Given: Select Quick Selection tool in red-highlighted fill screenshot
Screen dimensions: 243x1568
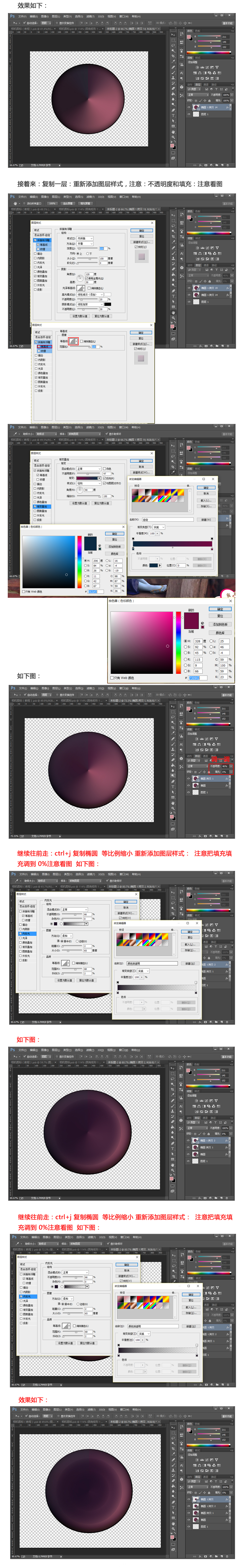Looking at the screenshot, I should point(173,723).
